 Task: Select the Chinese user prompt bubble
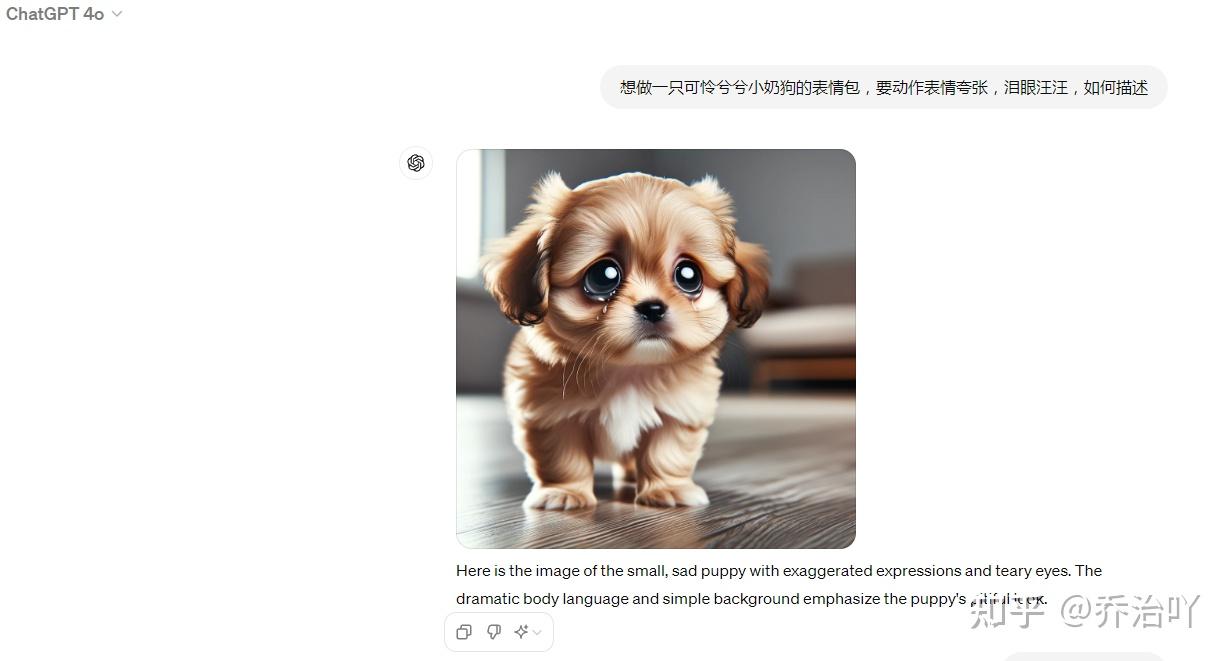click(884, 87)
